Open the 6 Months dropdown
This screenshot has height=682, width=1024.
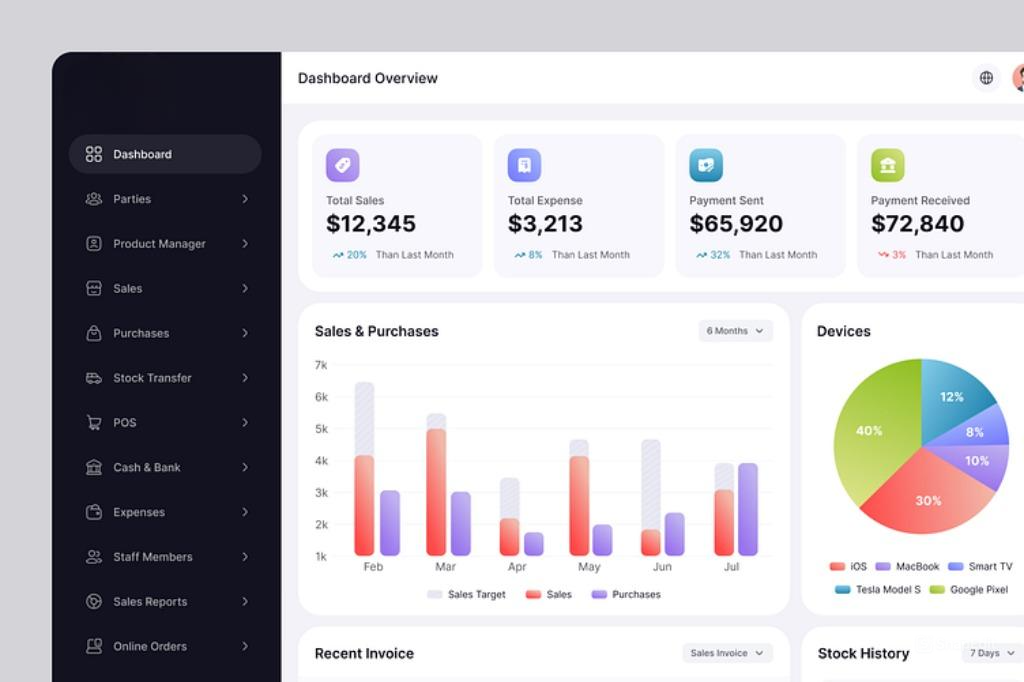735,331
